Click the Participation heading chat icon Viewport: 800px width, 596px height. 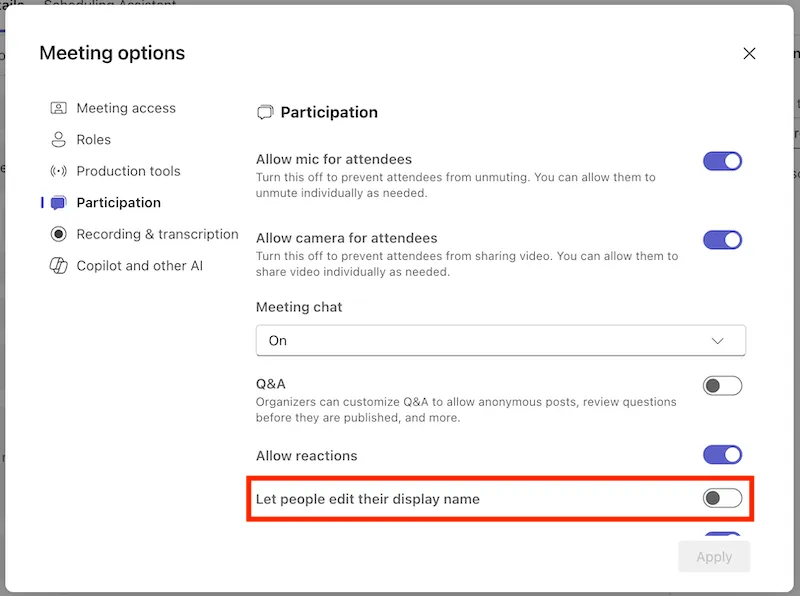point(265,113)
